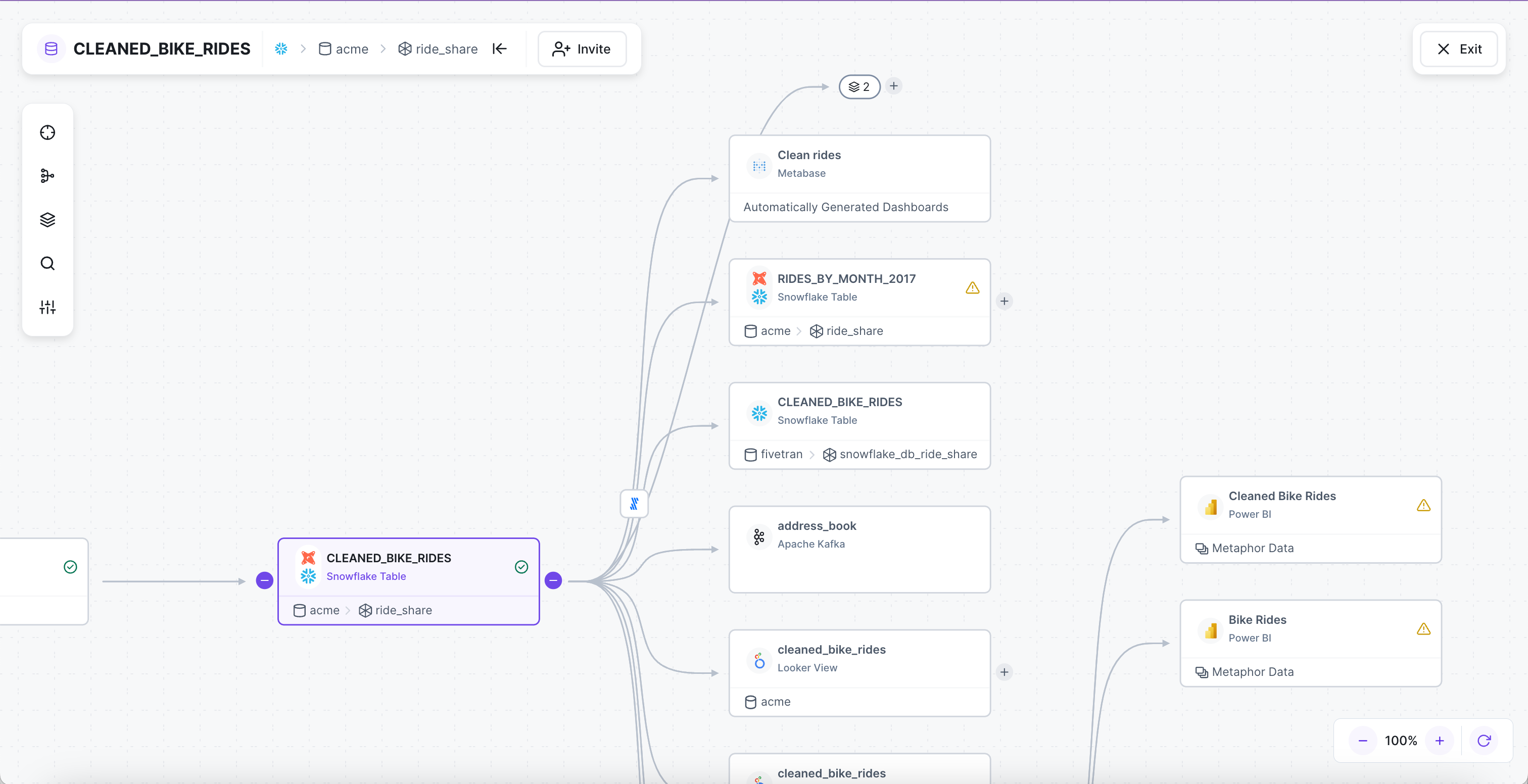The height and width of the screenshot is (784, 1528).
Task: Click the ride_share breadcrumb in header
Action: coord(438,48)
